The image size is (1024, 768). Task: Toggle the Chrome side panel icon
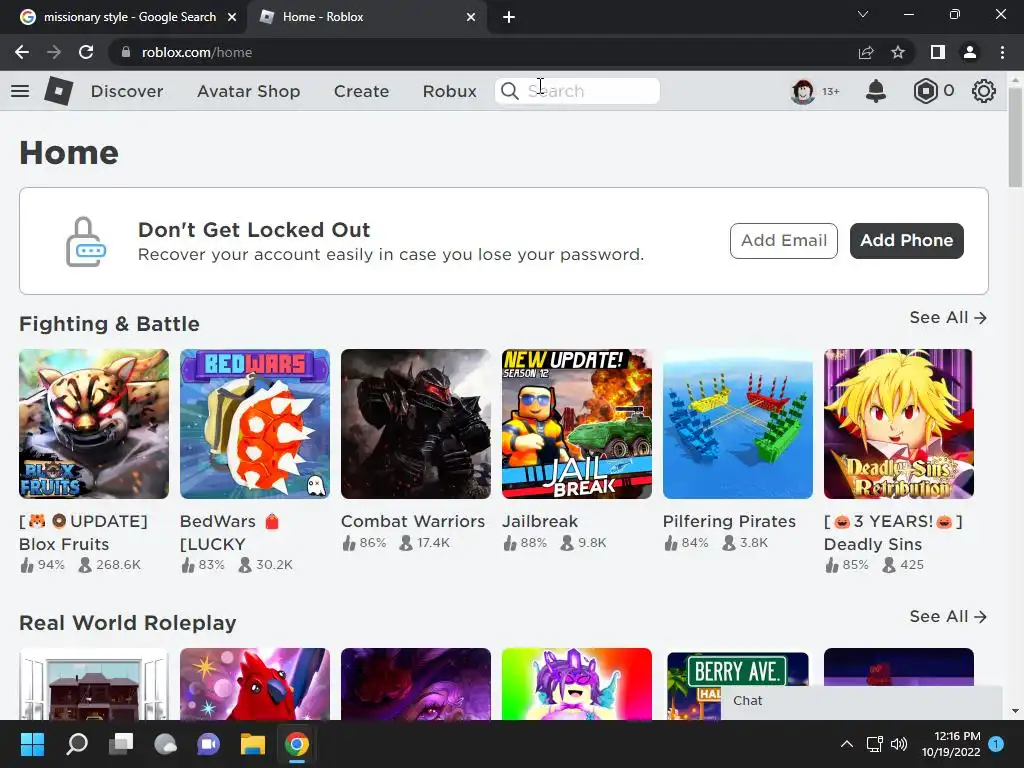938,52
